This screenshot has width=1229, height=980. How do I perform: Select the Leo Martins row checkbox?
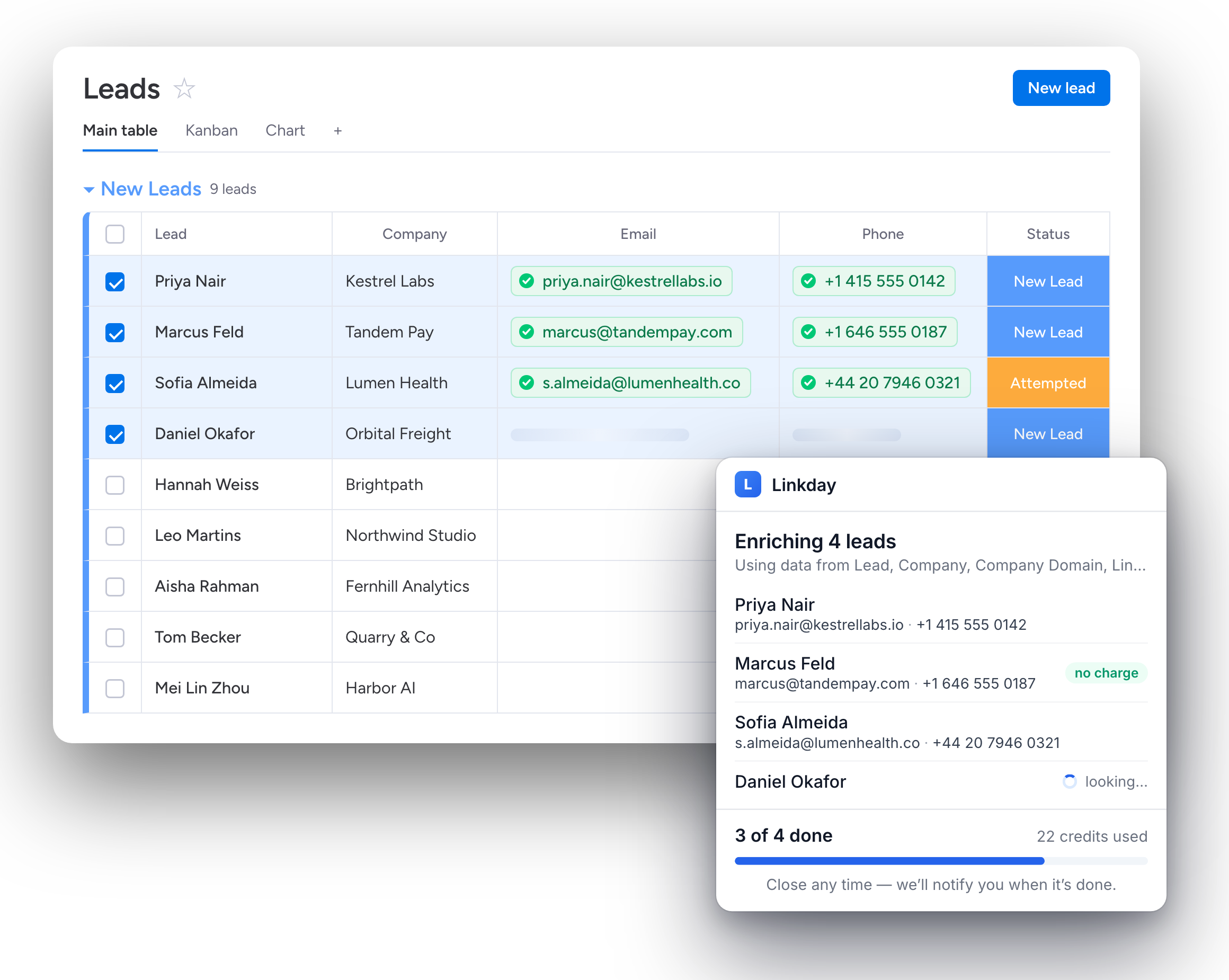point(115,536)
